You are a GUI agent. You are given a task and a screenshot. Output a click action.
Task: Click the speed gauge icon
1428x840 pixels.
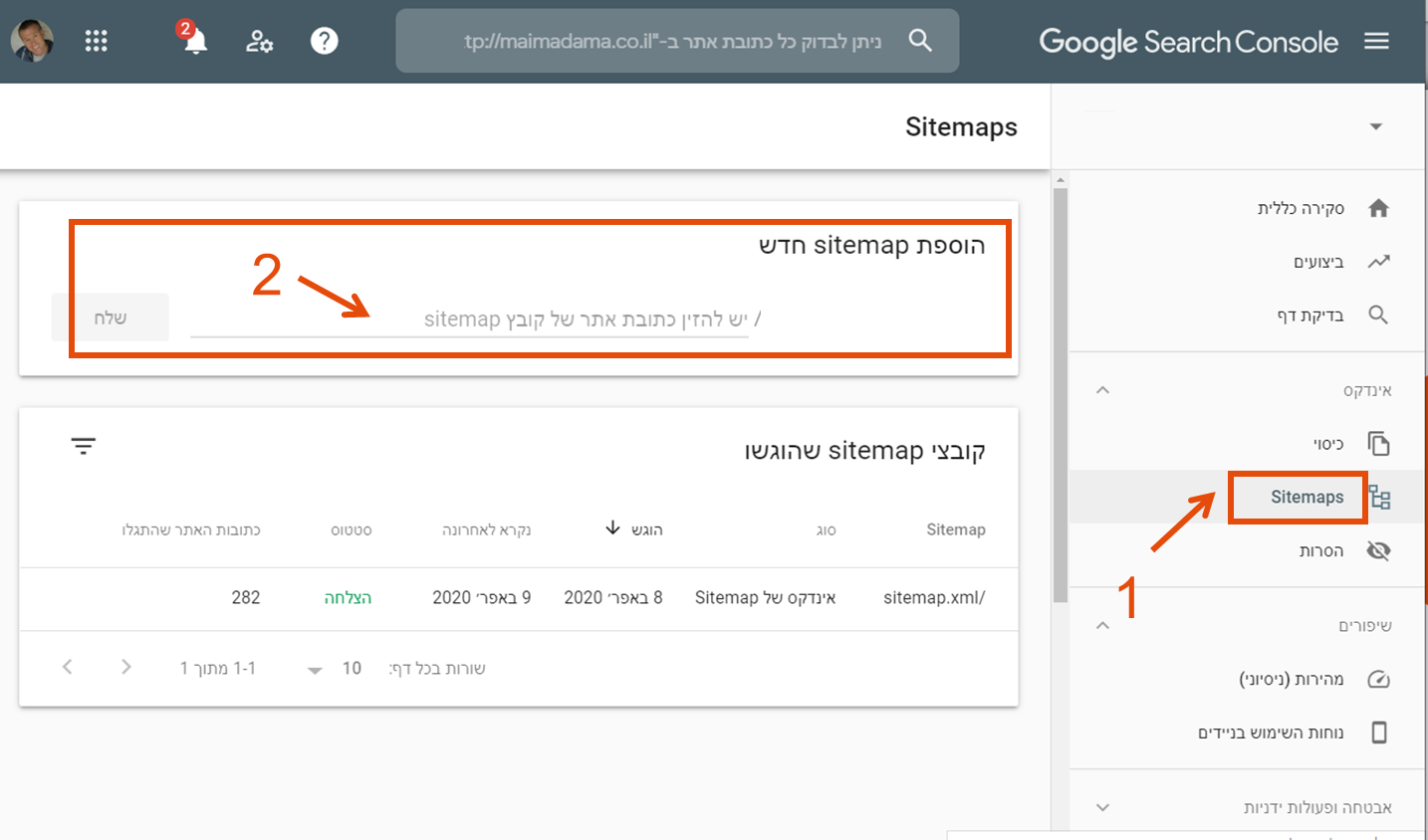(x=1378, y=679)
